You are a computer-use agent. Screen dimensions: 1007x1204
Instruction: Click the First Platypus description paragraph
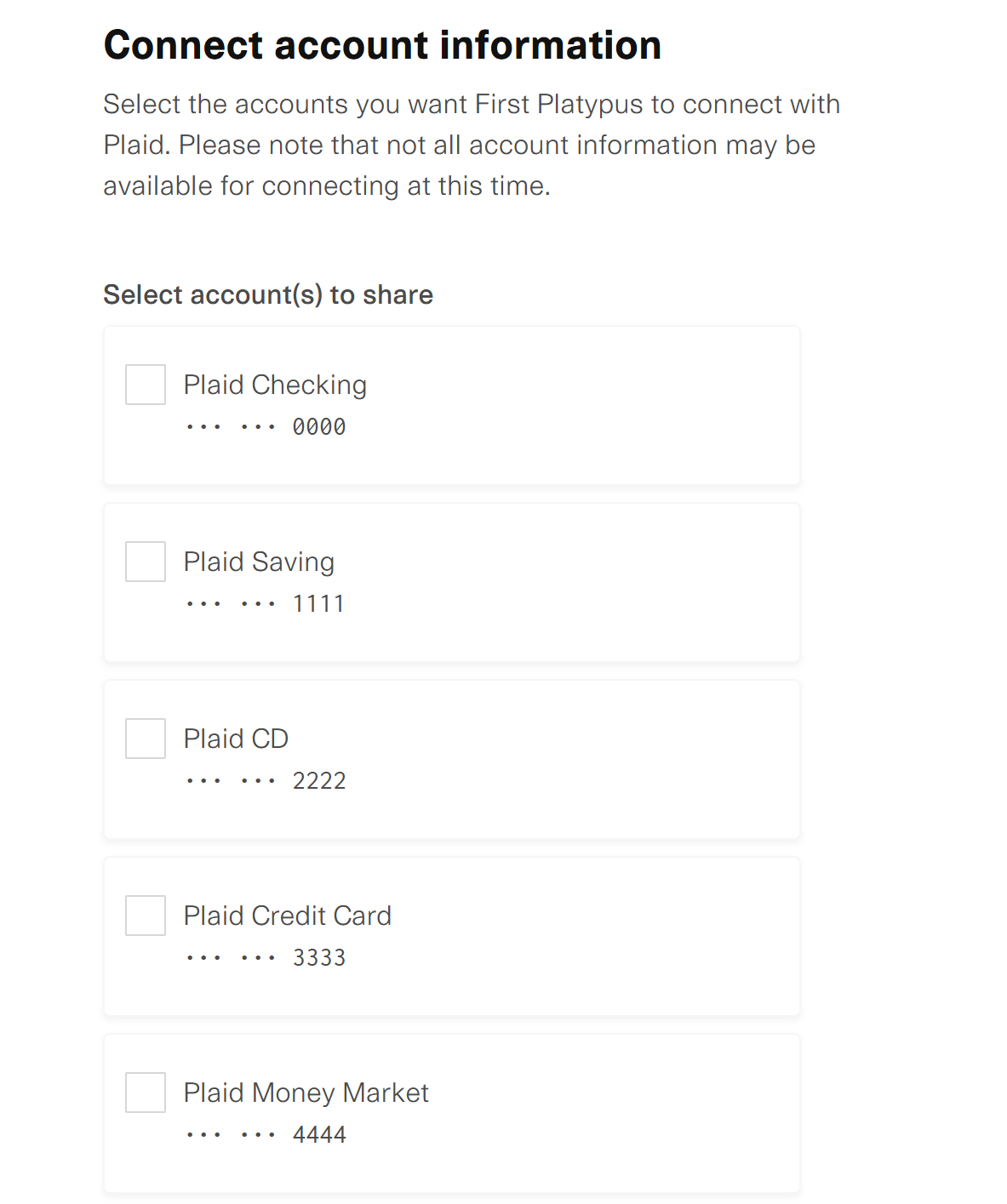pyautogui.click(x=471, y=145)
